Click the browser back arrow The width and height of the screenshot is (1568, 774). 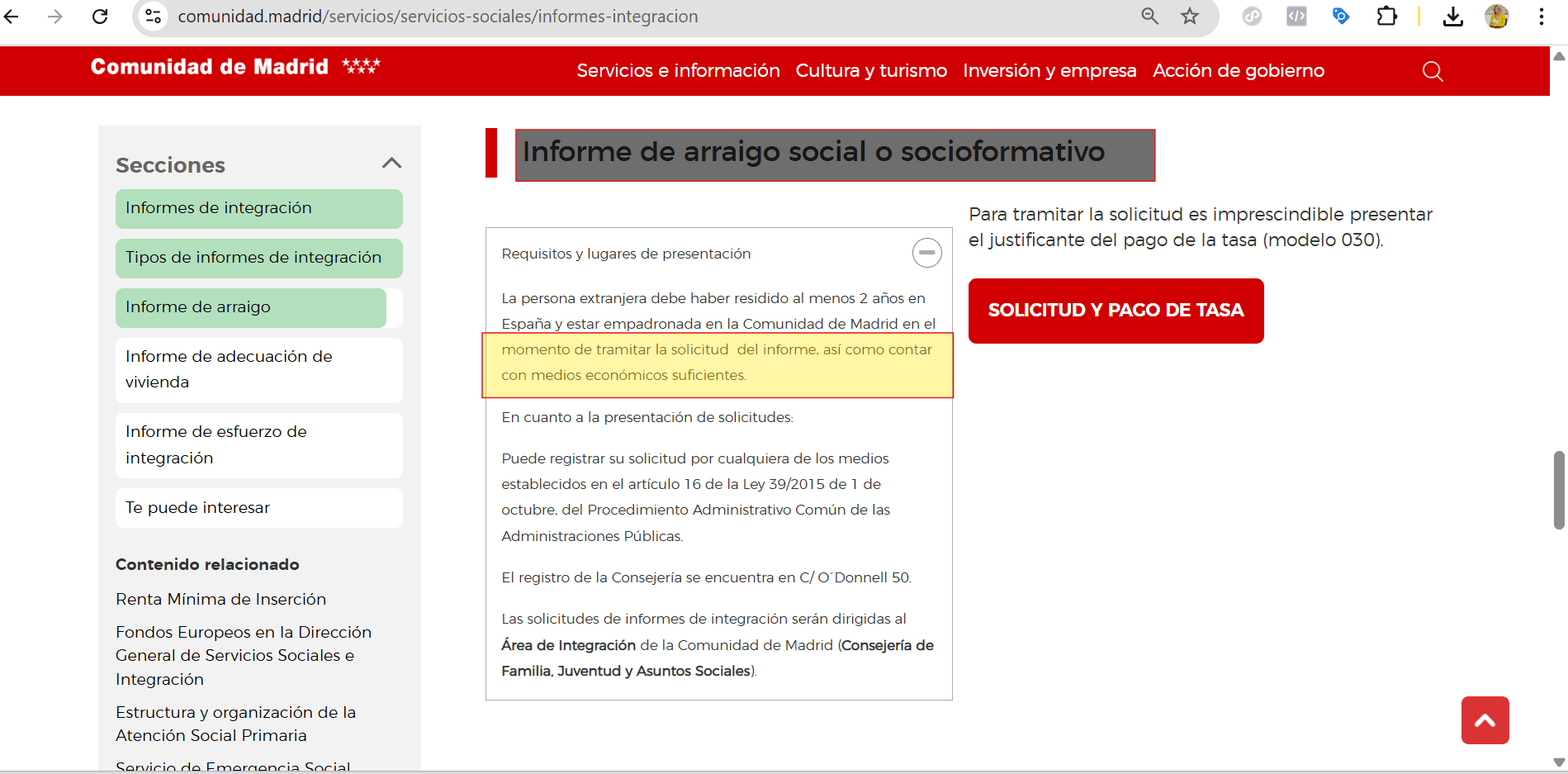pos(12,17)
